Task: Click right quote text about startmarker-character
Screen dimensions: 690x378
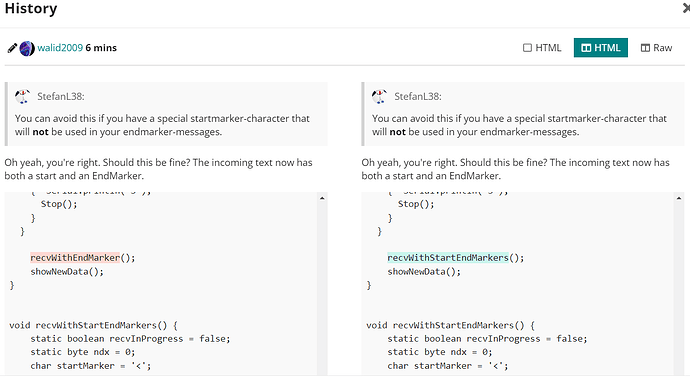Action: (x=519, y=125)
